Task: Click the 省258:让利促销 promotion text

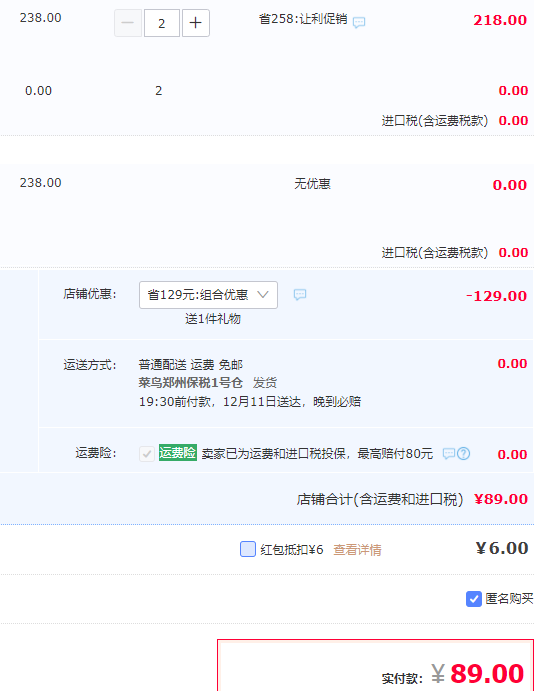Action: (x=303, y=19)
